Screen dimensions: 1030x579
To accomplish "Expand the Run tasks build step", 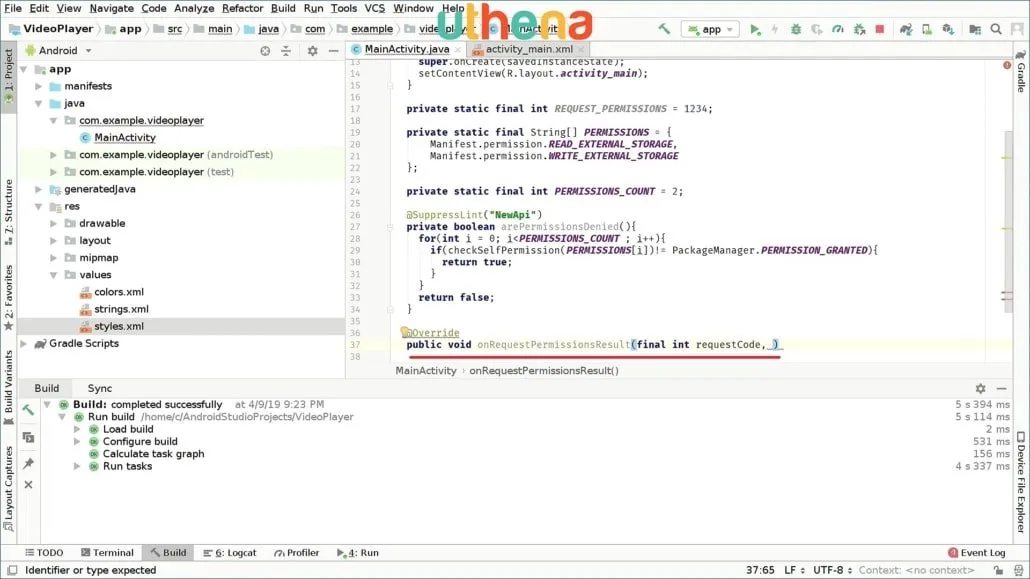I will click(x=78, y=467).
